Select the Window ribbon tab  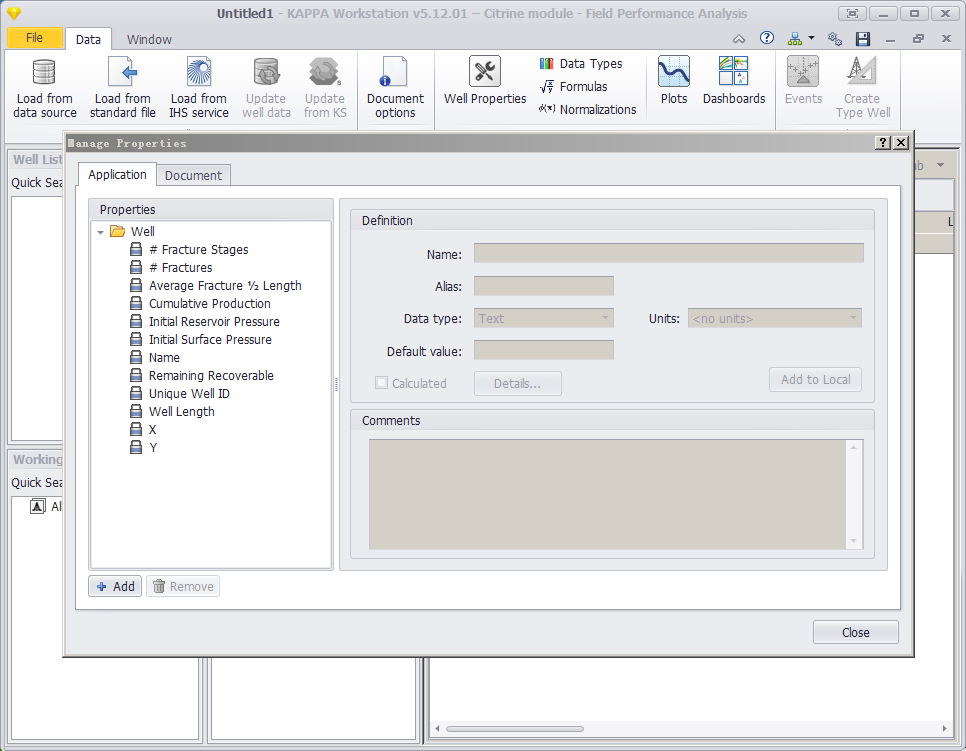[x=149, y=39]
